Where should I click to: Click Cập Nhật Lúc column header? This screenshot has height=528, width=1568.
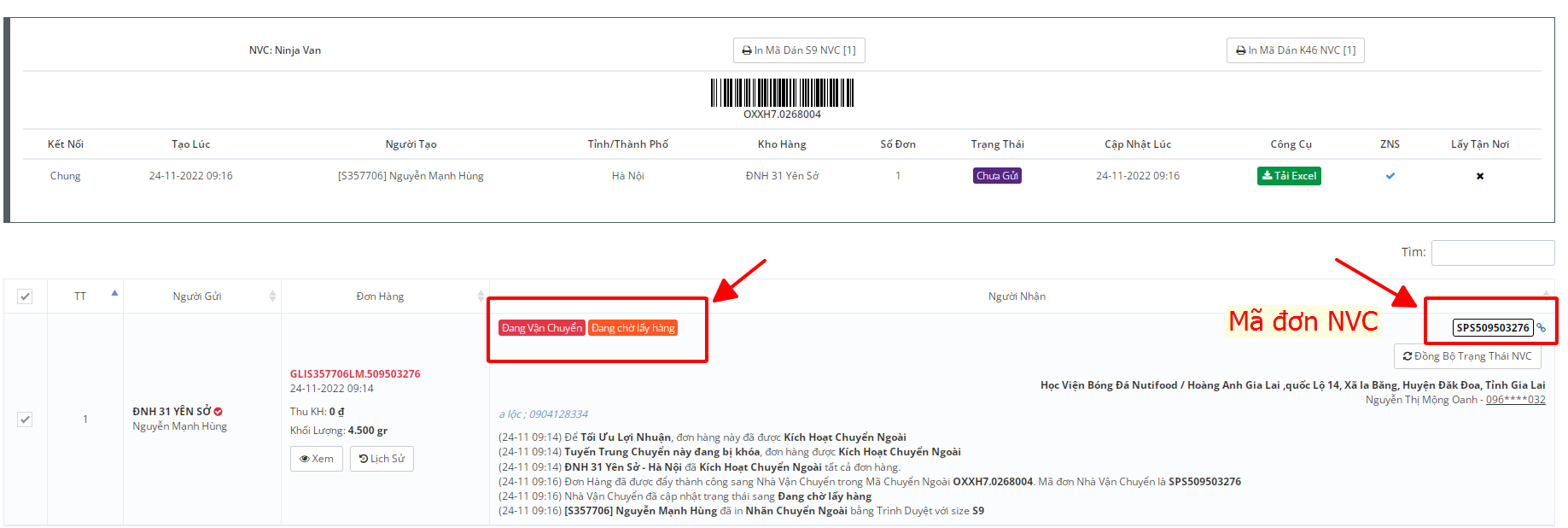tap(1138, 144)
